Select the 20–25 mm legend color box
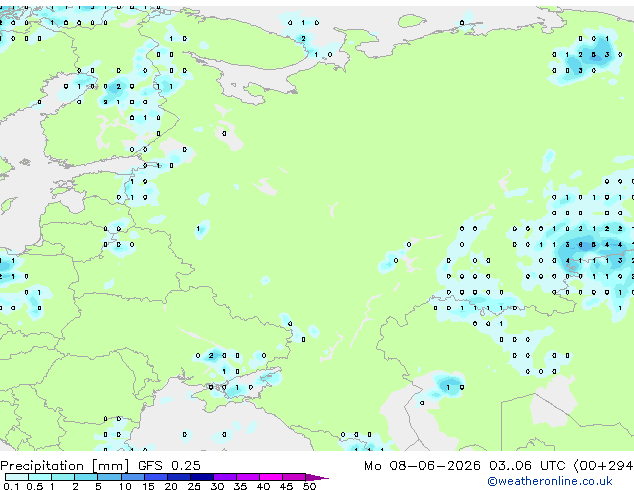This screenshot has width=634, height=490. [178, 477]
